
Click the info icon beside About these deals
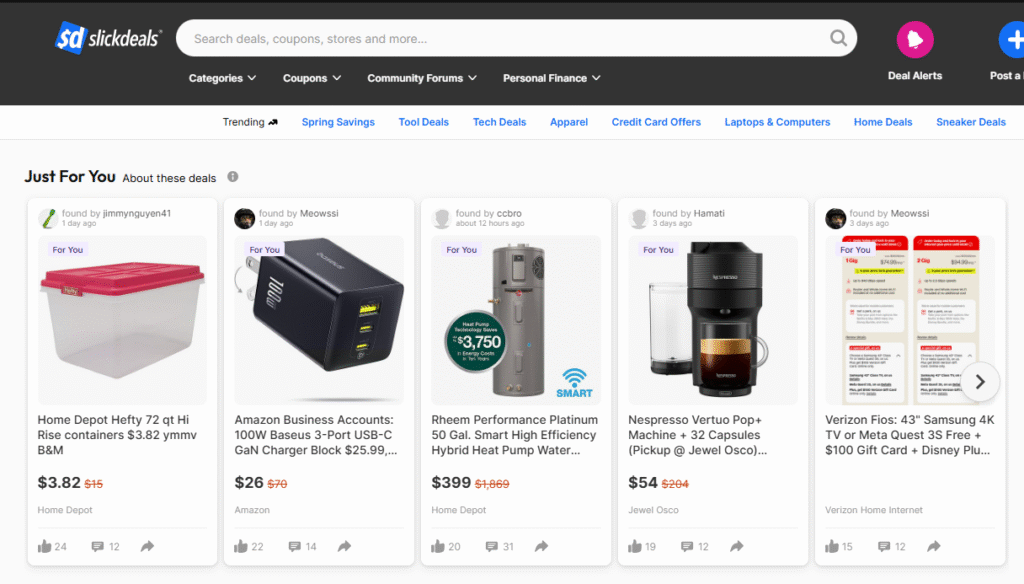pyautogui.click(x=232, y=177)
